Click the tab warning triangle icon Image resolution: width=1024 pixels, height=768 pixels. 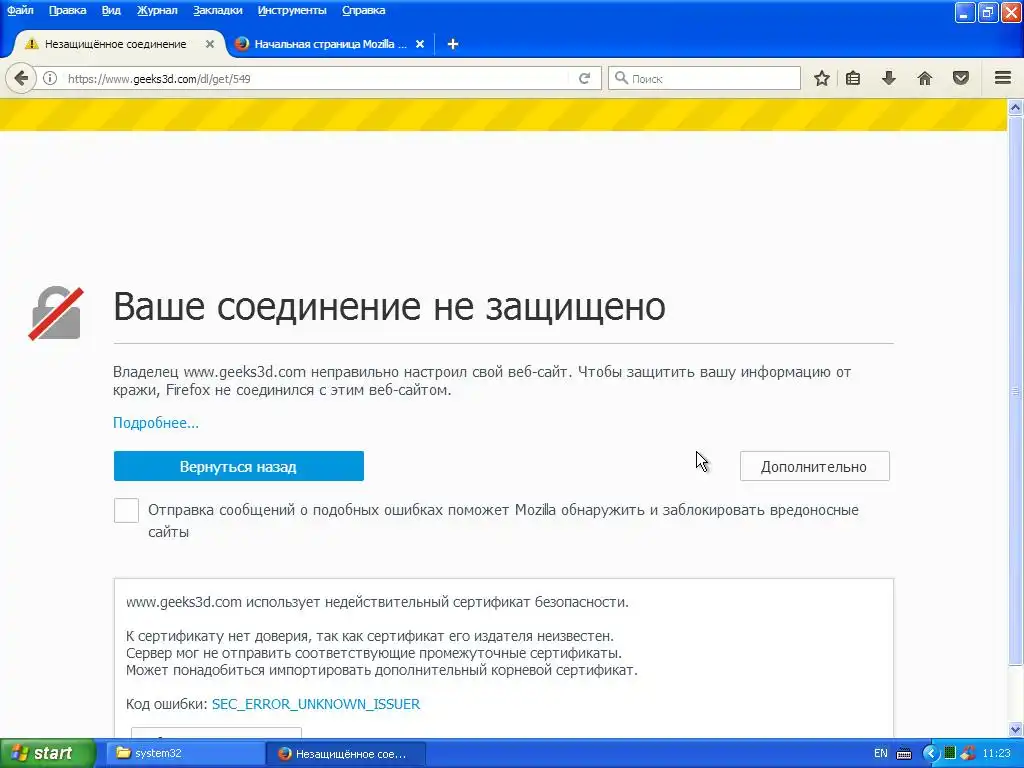31,44
